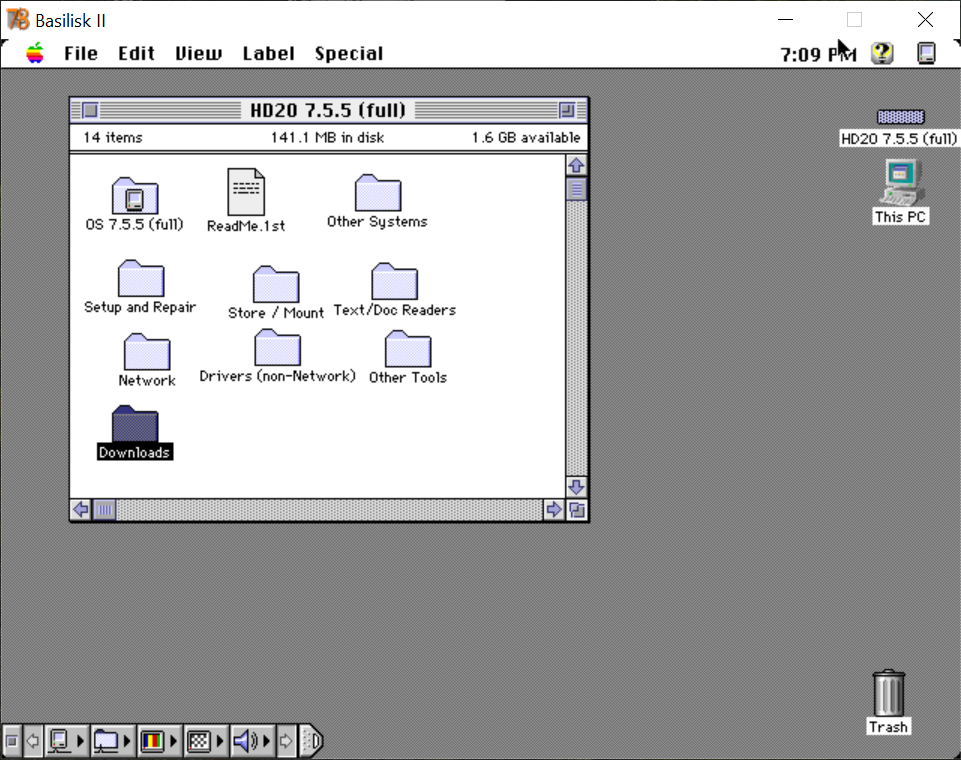Select the Store / Mount folder
Image resolution: width=961 pixels, height=760 pixels.
click(x=276, y=284)
